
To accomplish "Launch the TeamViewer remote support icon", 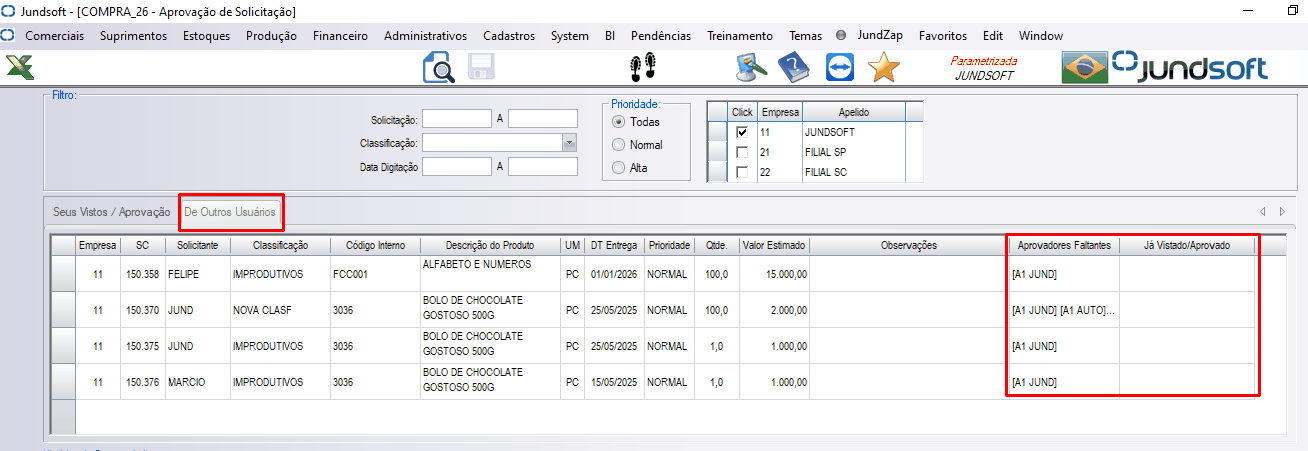I will click(840, 68).
